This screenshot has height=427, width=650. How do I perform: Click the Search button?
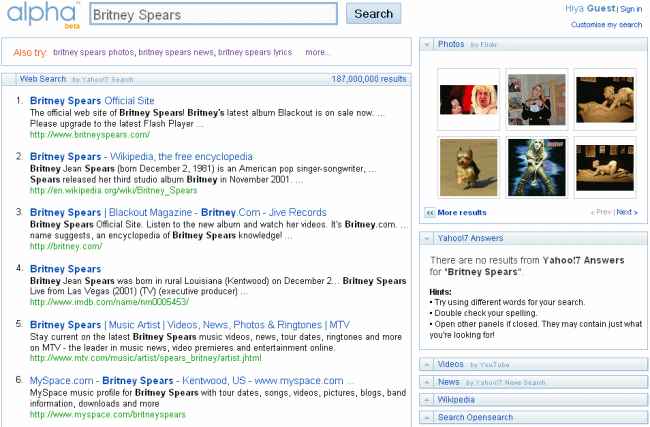[374, 14]
